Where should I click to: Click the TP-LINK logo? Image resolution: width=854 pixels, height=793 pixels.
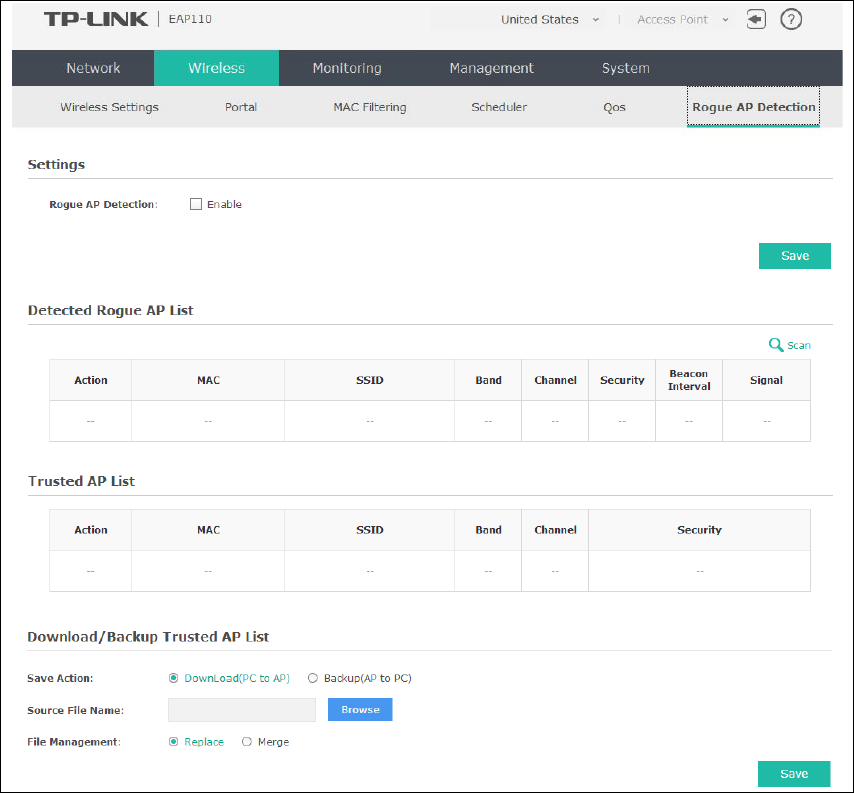(x=96, y=20)
